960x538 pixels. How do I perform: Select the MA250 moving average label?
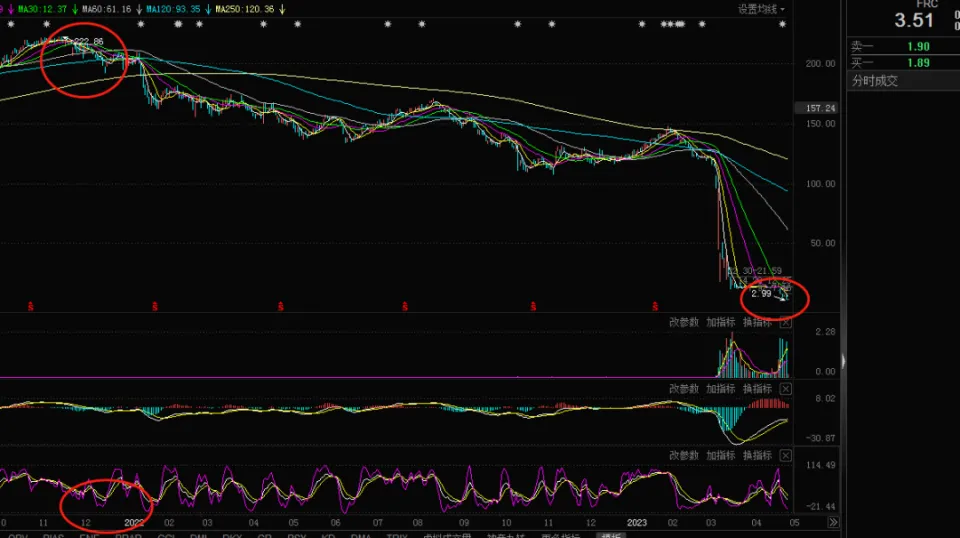pos(244,9)
